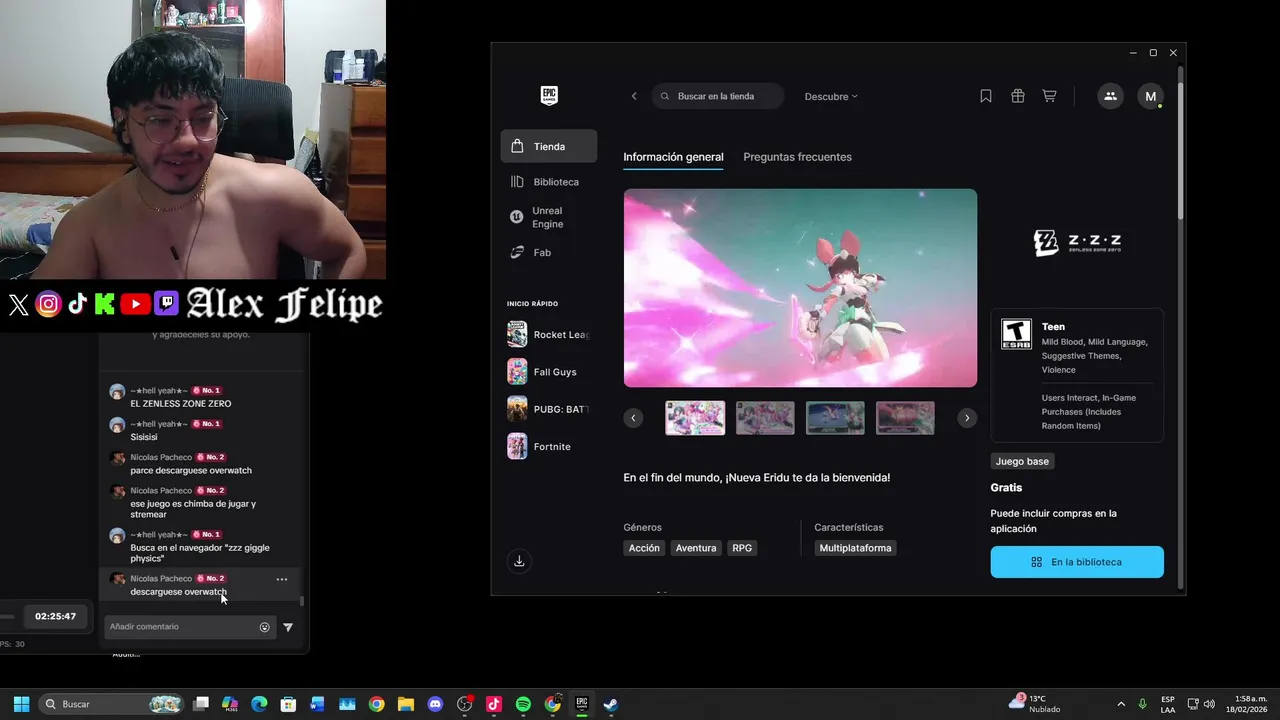Click the main Zenless Zone Zero video
Viewport: 1280px width, 720px height.
800,288
